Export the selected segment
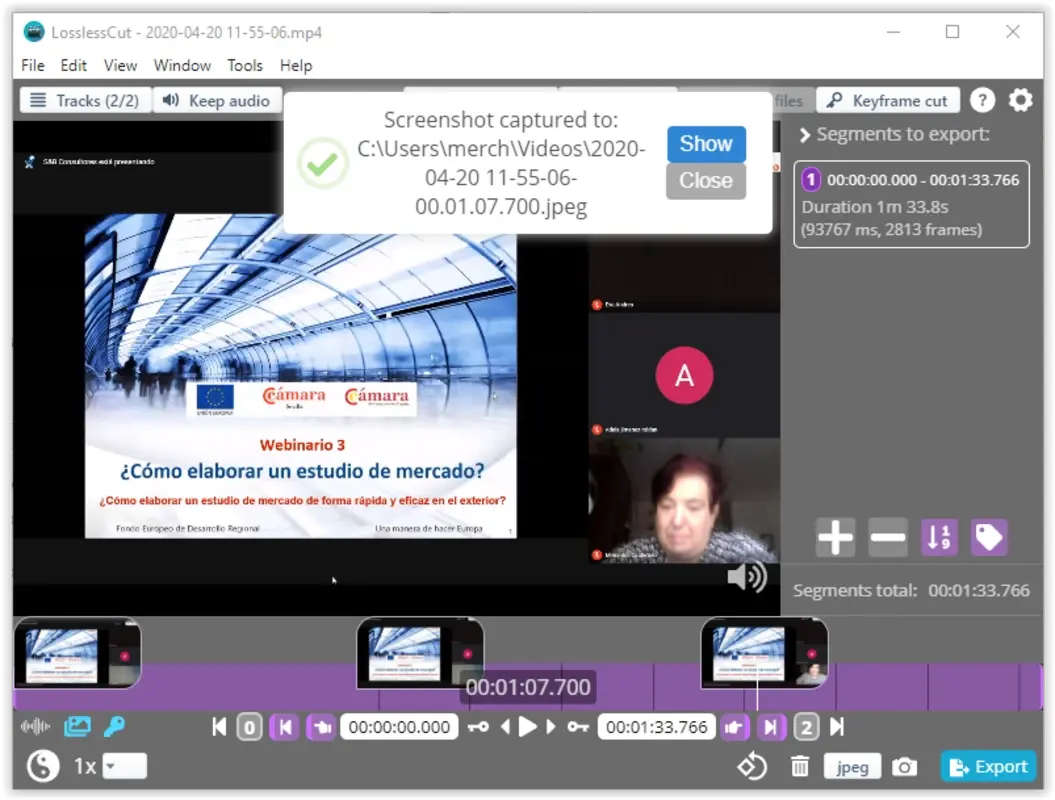The height and width of the screenshot is (800, 1055). point(988,766)
